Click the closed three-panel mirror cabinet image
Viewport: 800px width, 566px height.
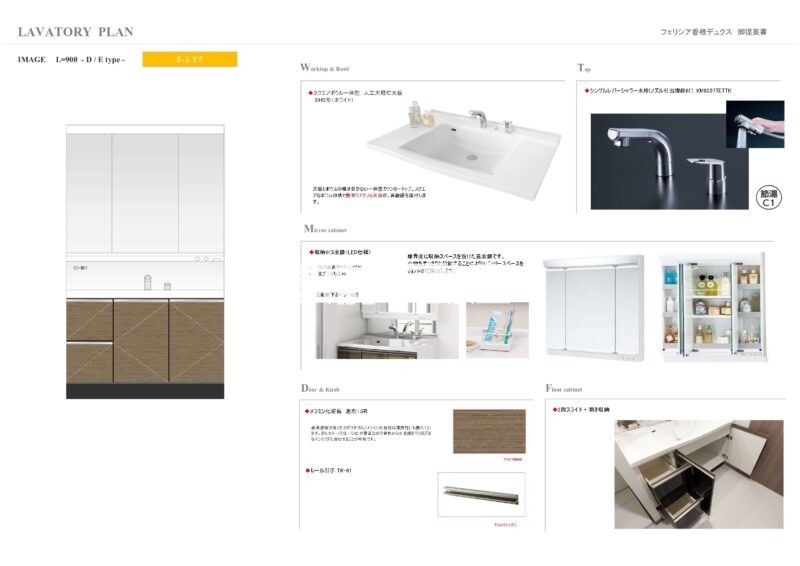click(594, 307)
